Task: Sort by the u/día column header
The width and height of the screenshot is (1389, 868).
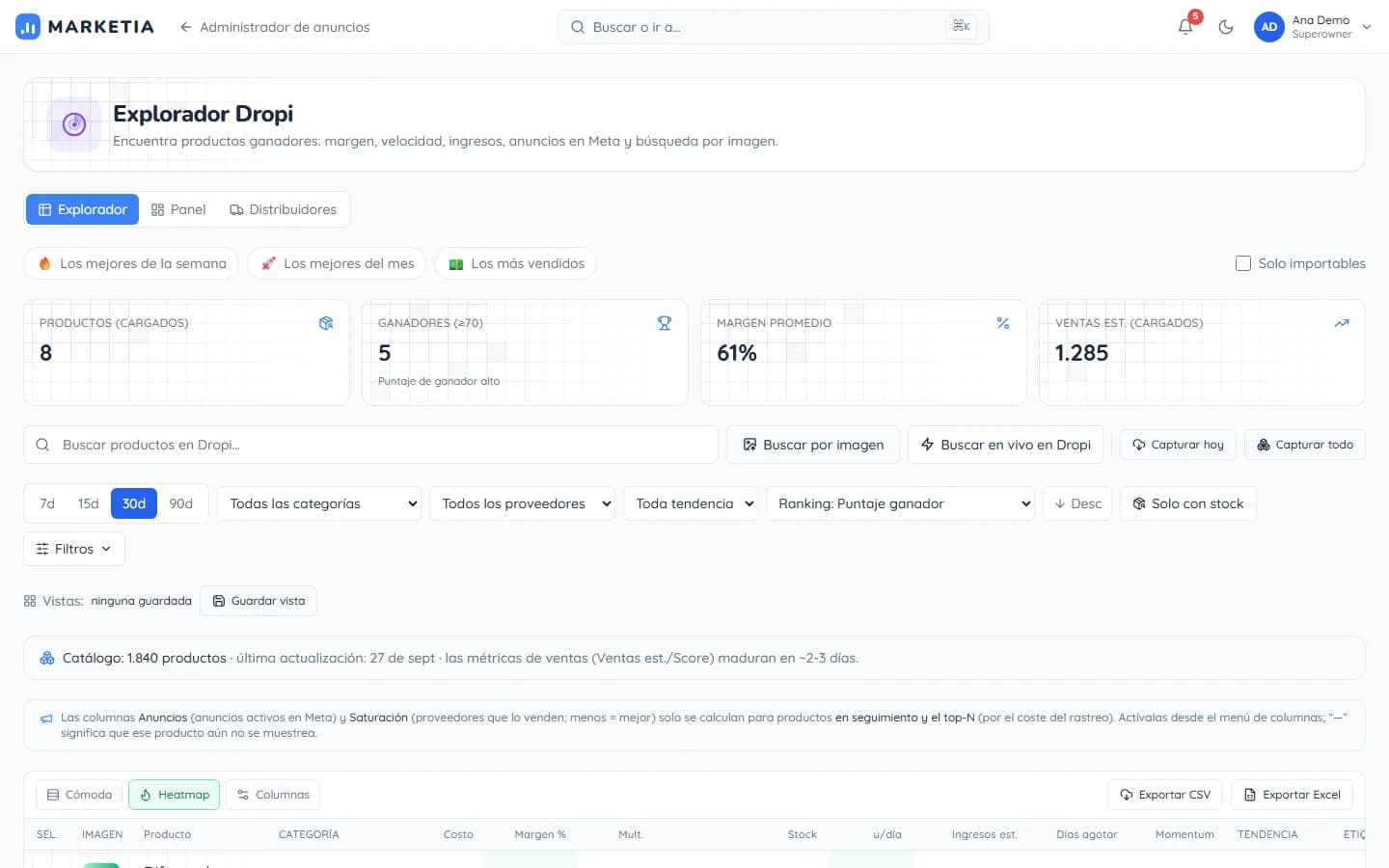Action: click(887, 834)
